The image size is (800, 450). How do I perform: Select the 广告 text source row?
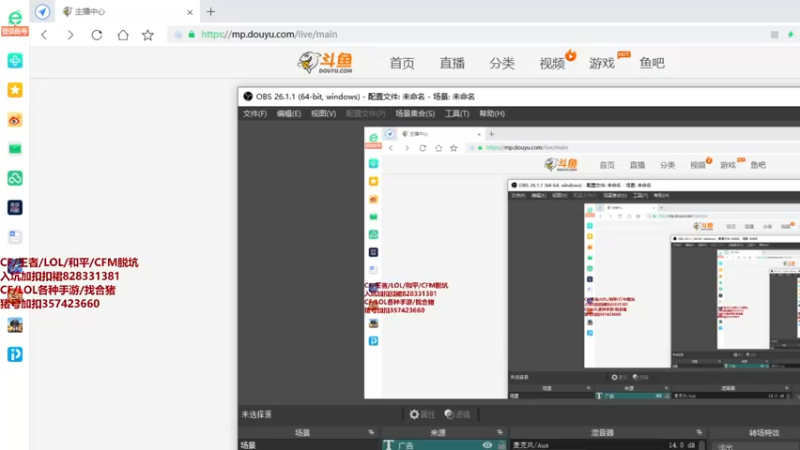444,445
